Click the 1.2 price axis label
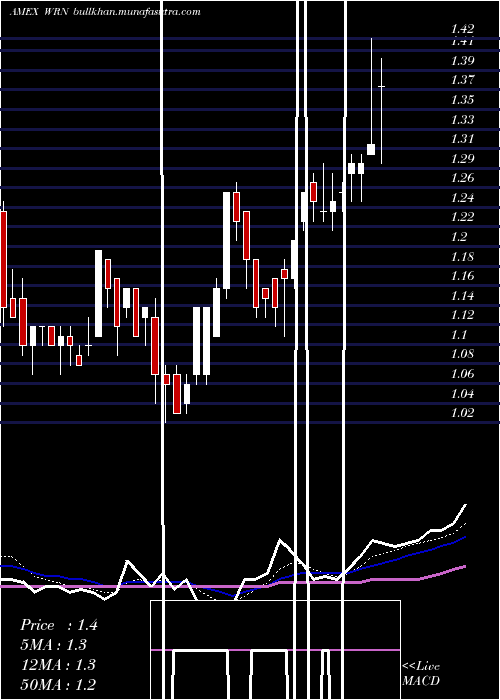The height and width of the screenshot is (700, 500). coord(459,237)
